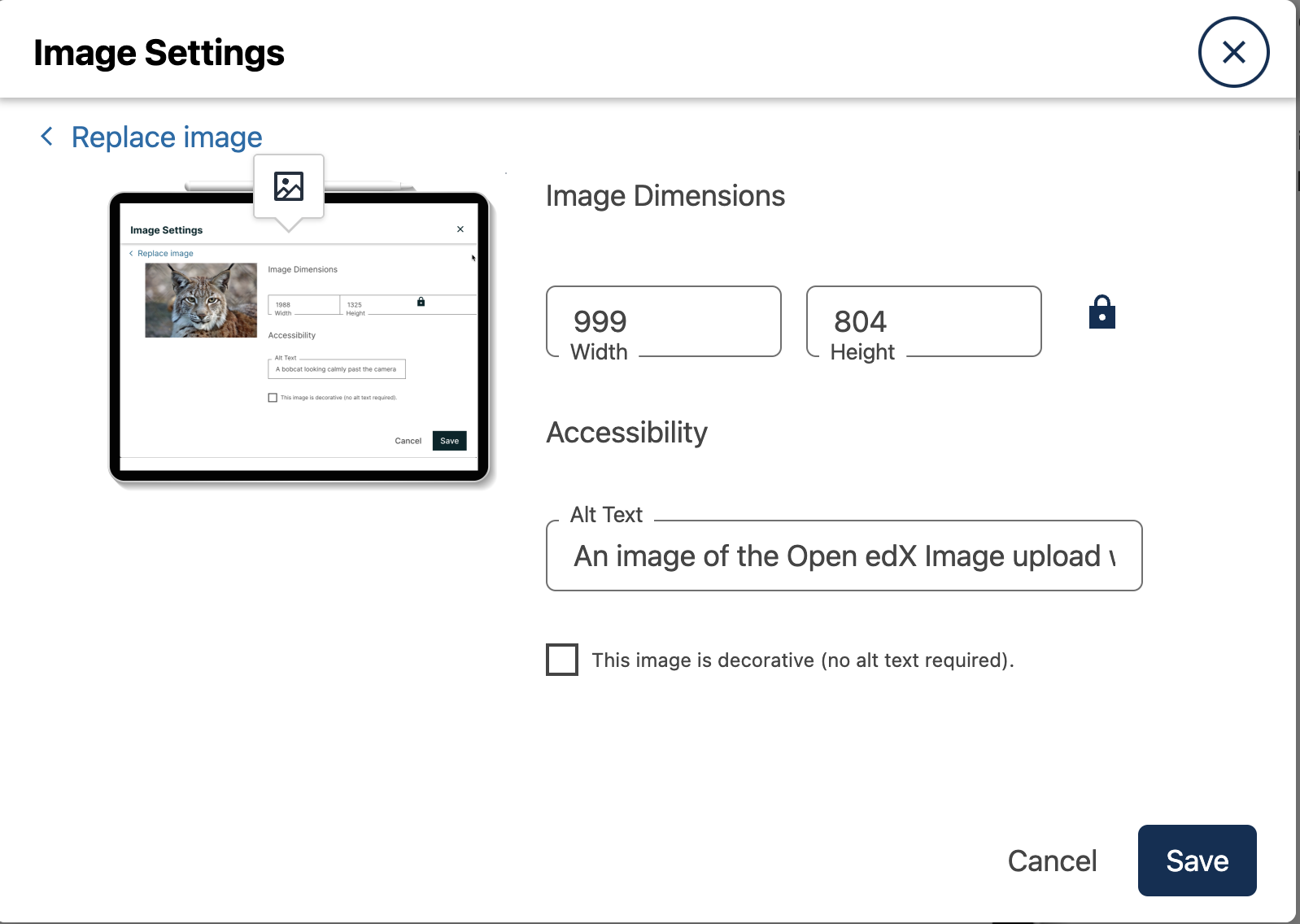Click the back chevron beside Replace image
The image size is (1300, 924).
click(47, 137)
